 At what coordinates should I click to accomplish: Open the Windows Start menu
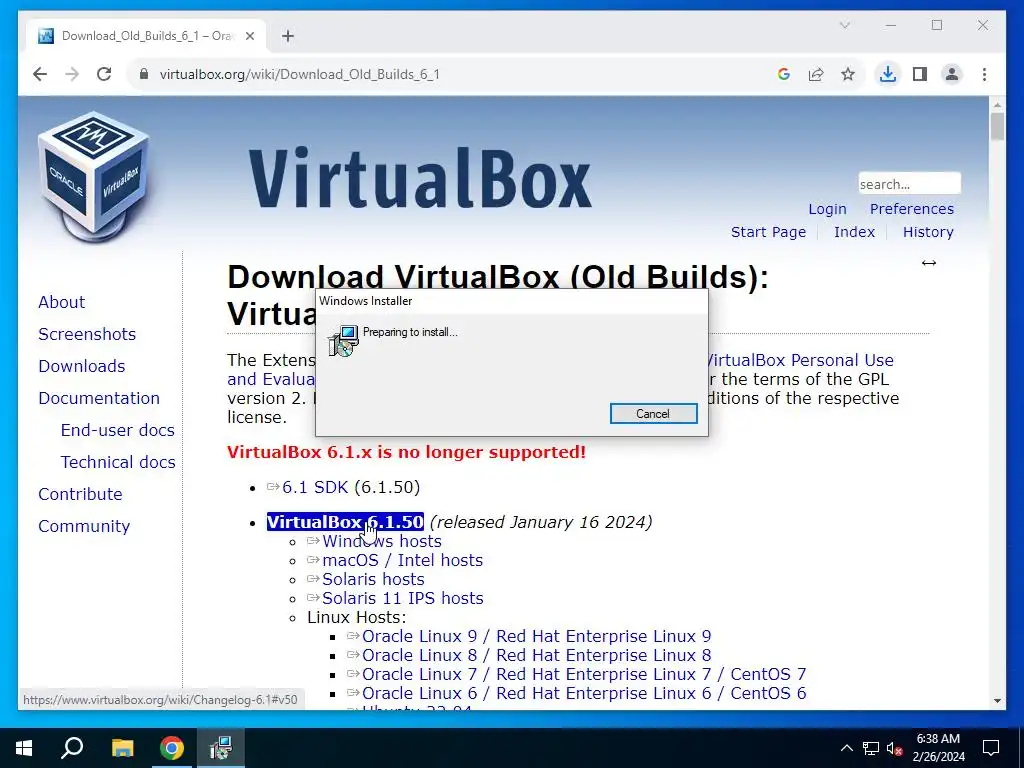(24, 748)
